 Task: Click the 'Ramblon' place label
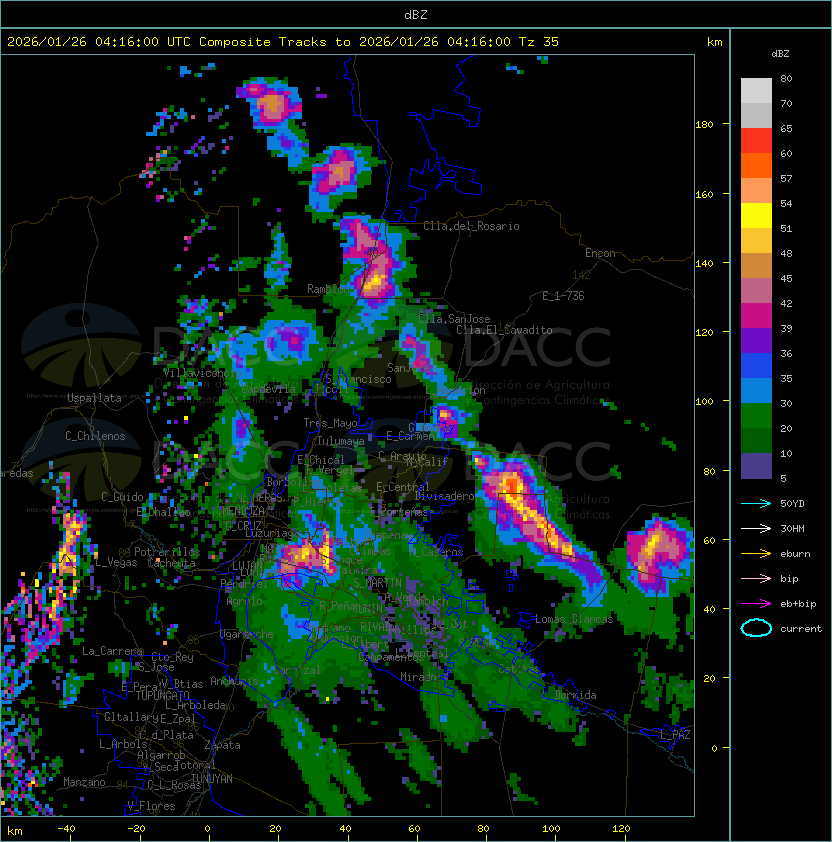(328, 289)
